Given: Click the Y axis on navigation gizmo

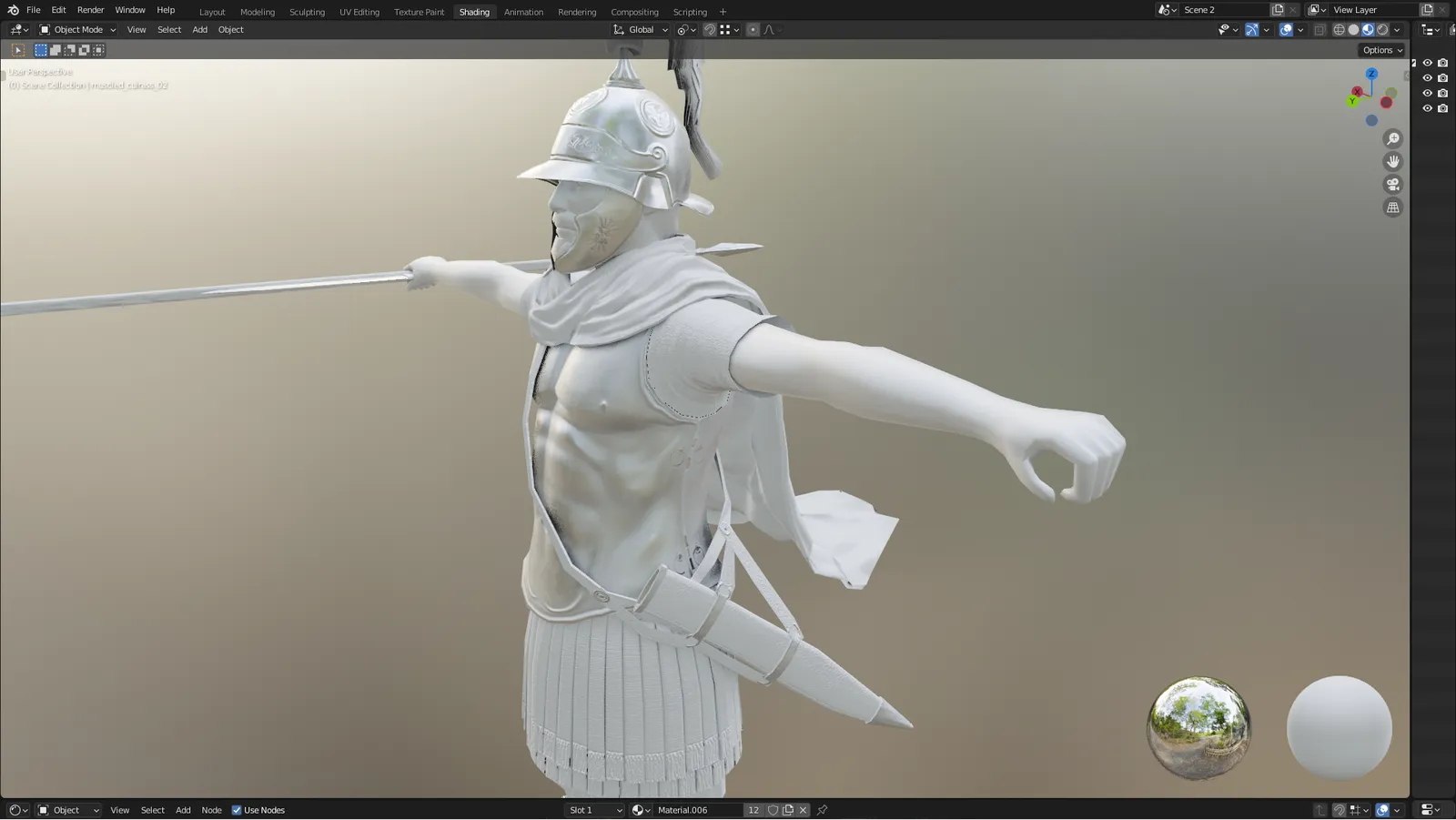Looking at the screenshot, I should click(1352, 101).
